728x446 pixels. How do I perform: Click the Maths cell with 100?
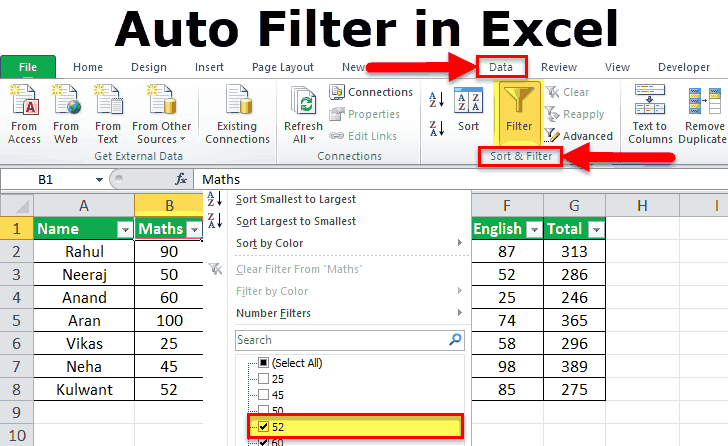point(169,320)
